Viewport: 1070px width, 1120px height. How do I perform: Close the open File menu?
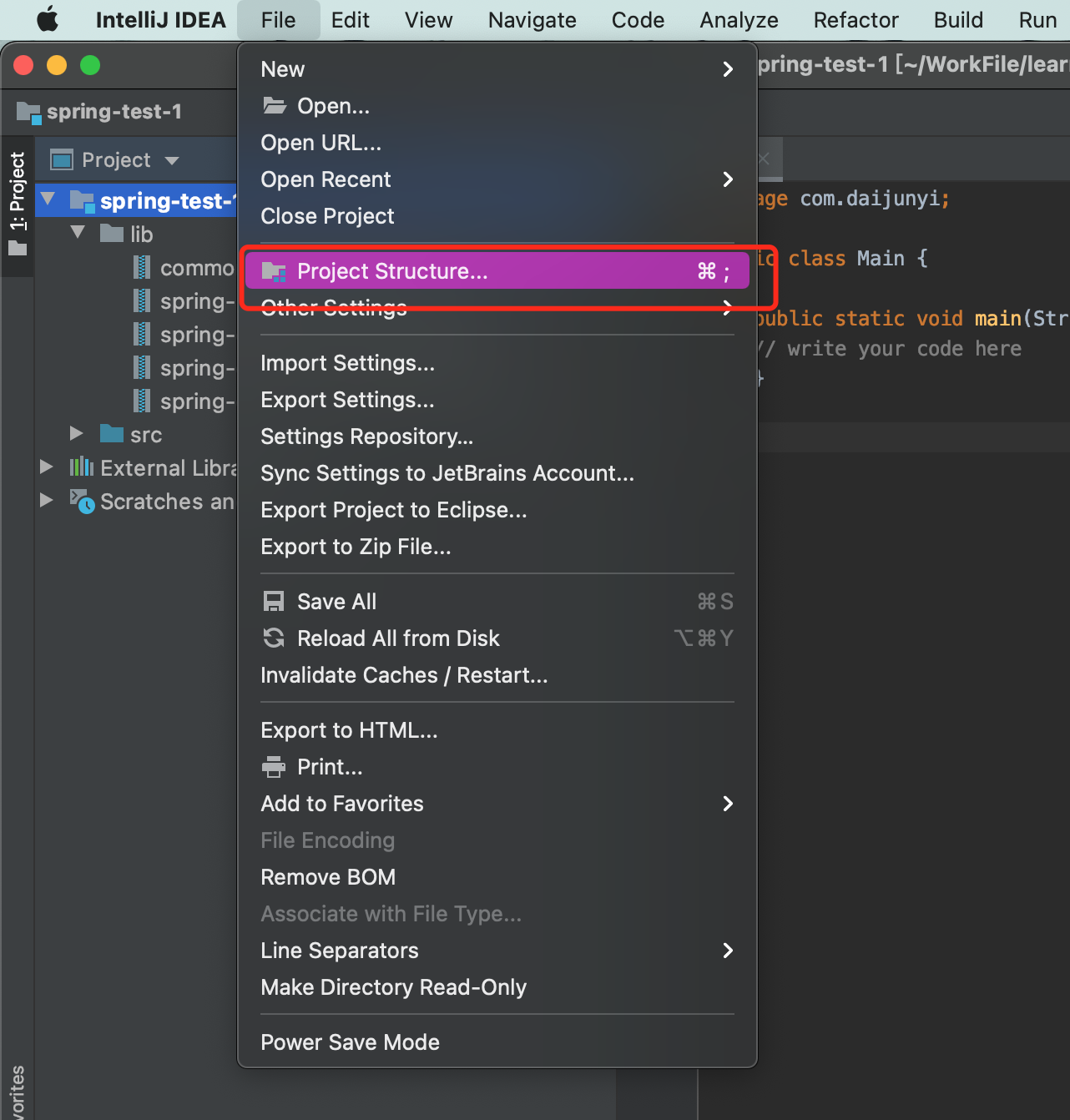278,20
